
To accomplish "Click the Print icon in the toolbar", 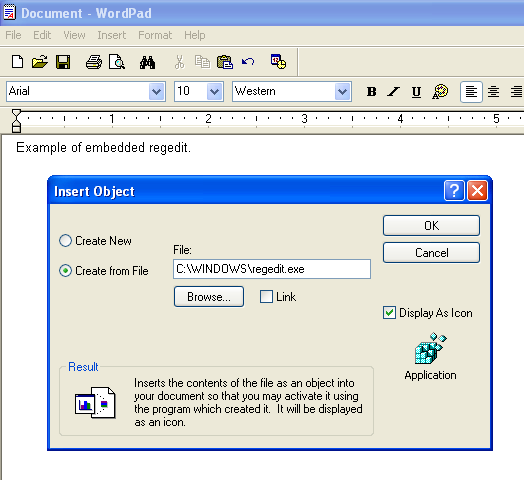I will coord(94,62).
